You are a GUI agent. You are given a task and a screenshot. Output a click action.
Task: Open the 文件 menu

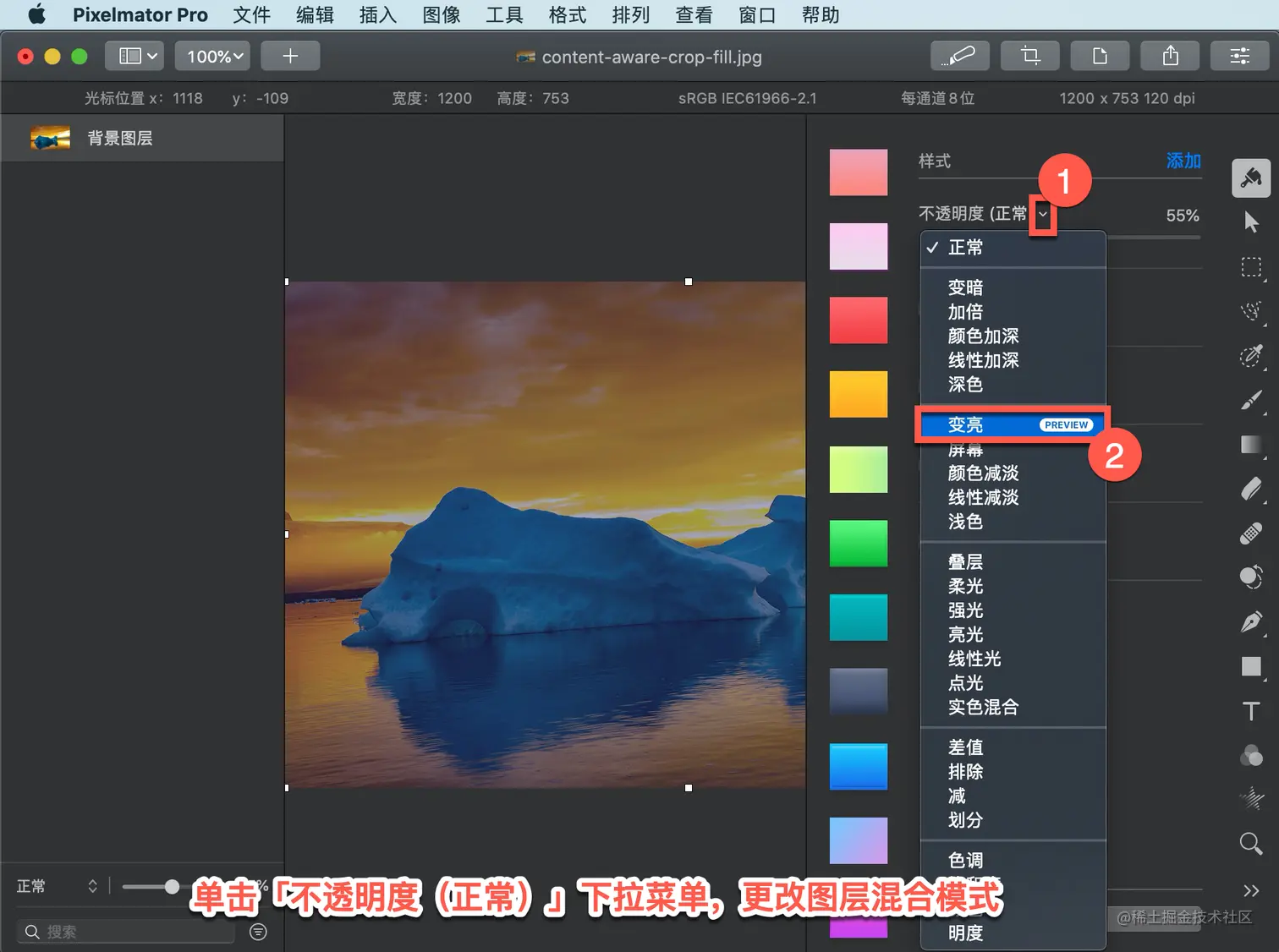coord(251,14)
